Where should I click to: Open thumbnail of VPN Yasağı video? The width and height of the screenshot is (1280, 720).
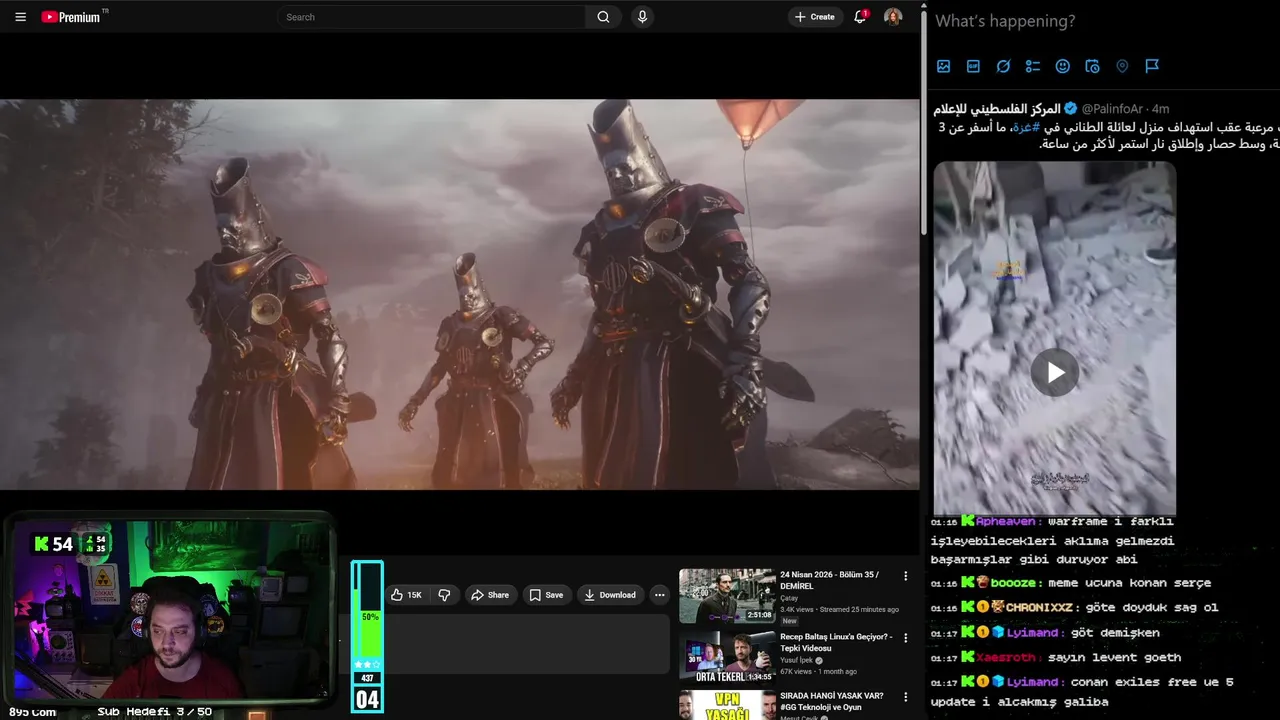coord(727,705)
